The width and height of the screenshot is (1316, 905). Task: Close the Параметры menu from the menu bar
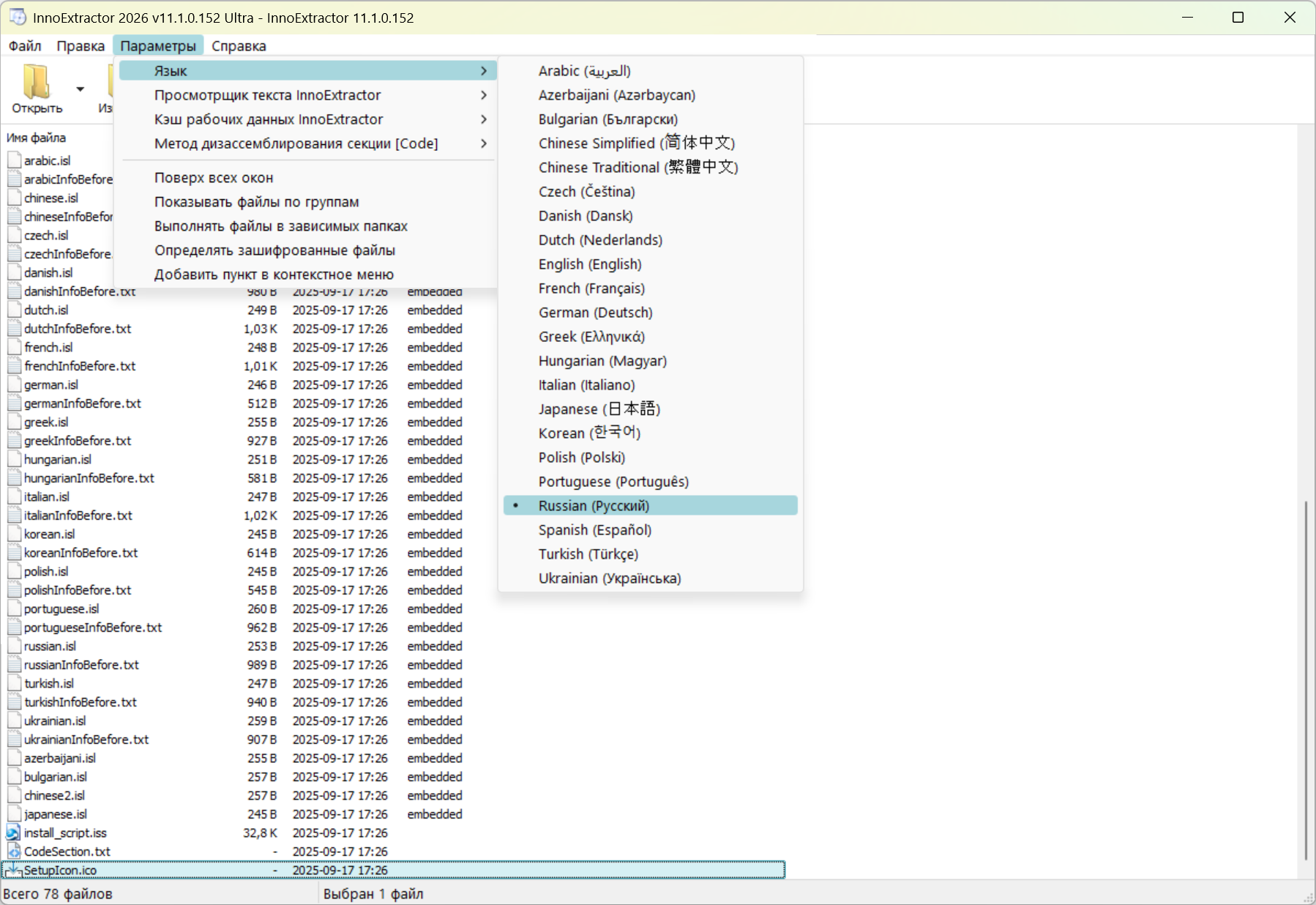coord(158,45)
